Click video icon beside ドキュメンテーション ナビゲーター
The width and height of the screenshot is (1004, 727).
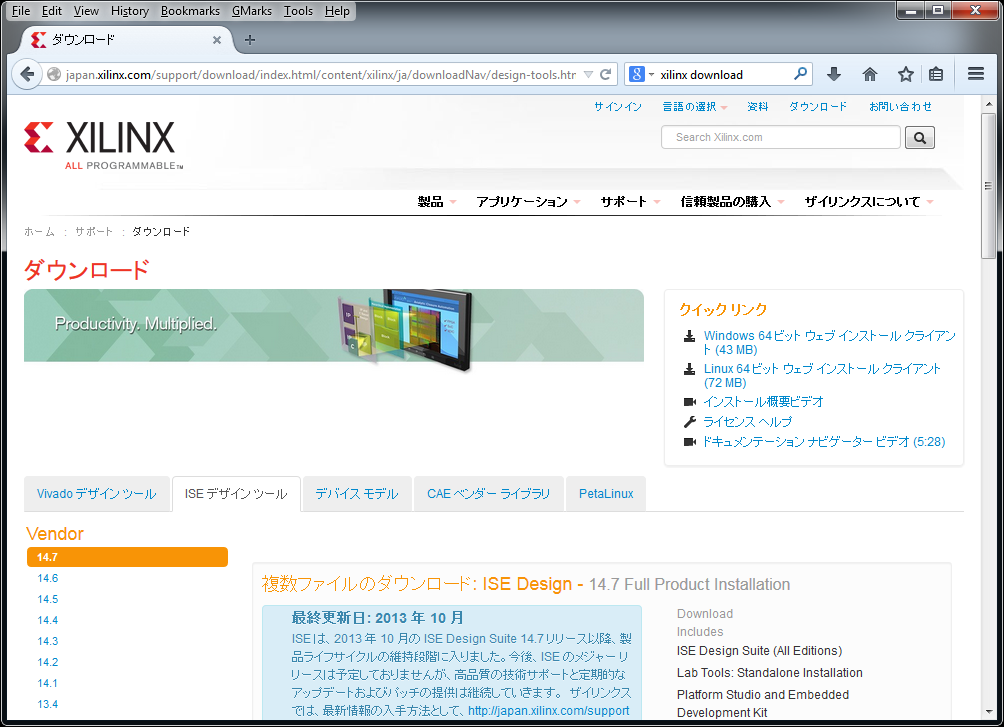[690, 441]
